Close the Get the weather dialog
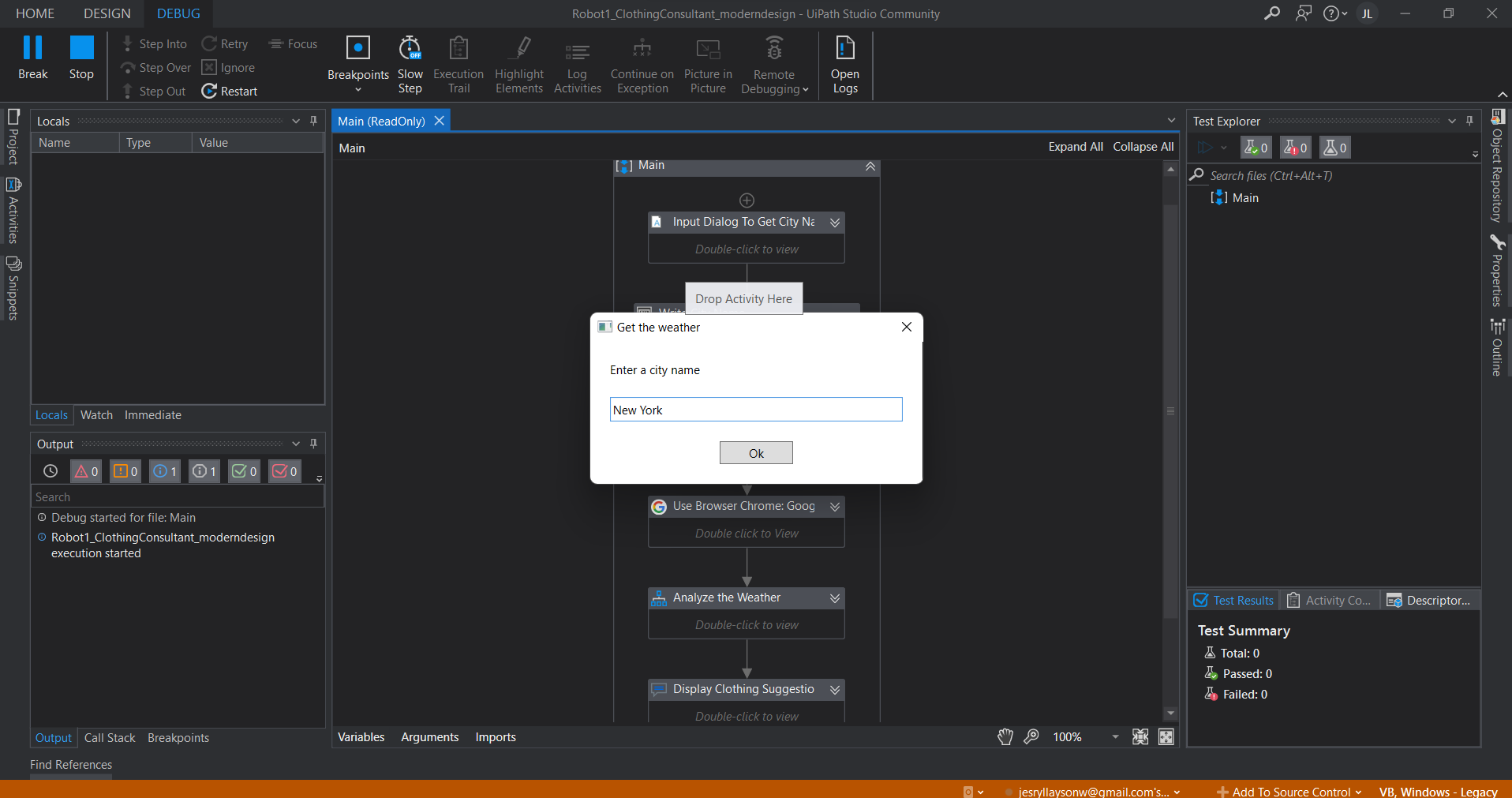The width and height of the screenshot is (1512, 798). coord(907,327)
